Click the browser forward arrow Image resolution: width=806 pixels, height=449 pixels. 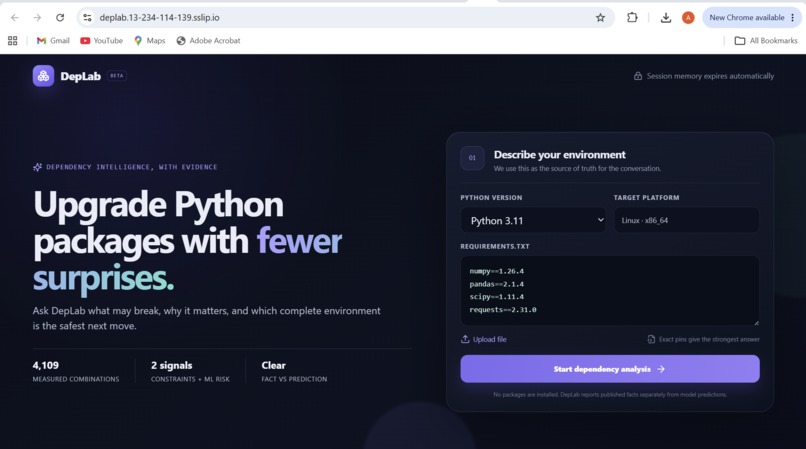pyautogui.click(x=37, y=17)
